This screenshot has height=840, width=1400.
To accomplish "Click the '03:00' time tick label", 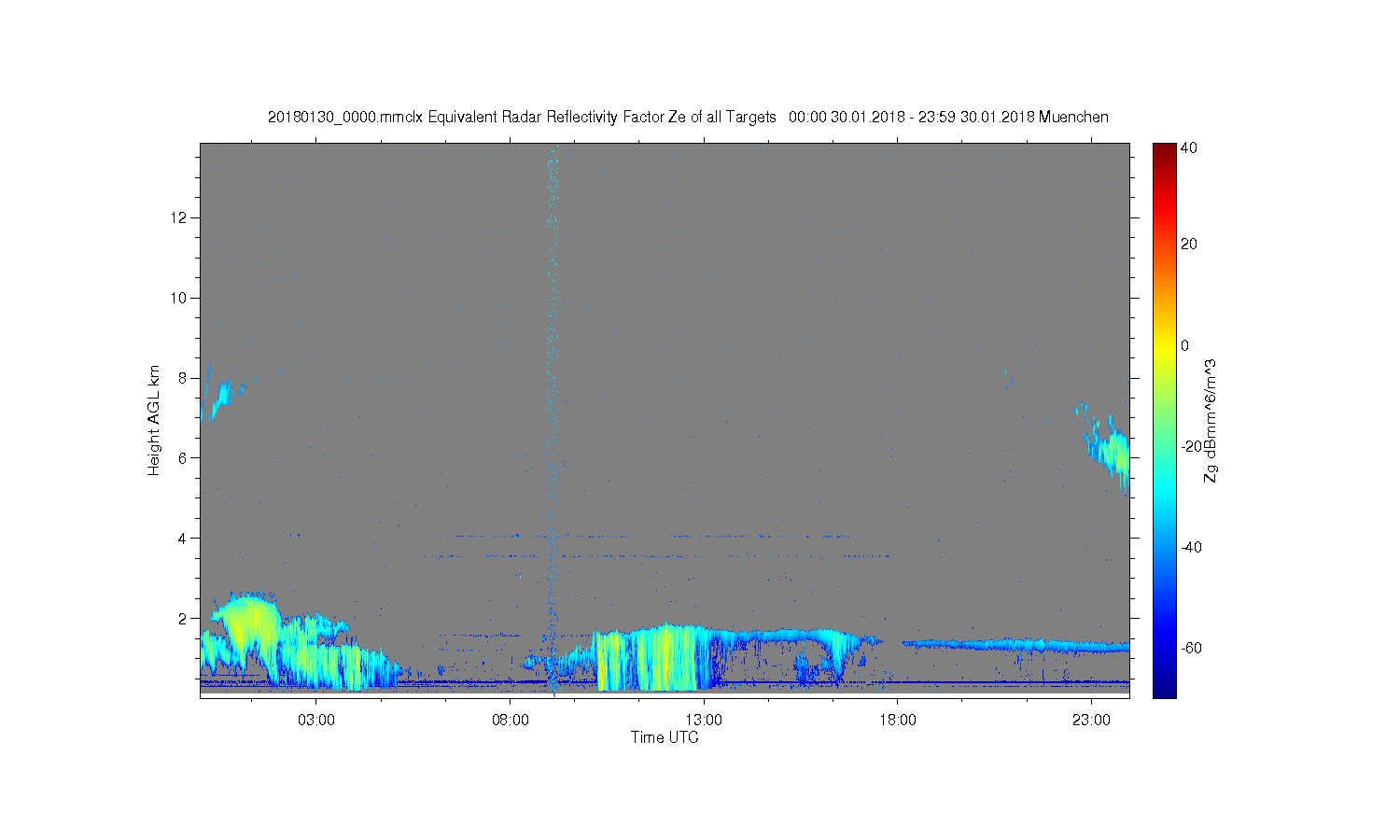I will pyautogui.click(x=316, y=721).
